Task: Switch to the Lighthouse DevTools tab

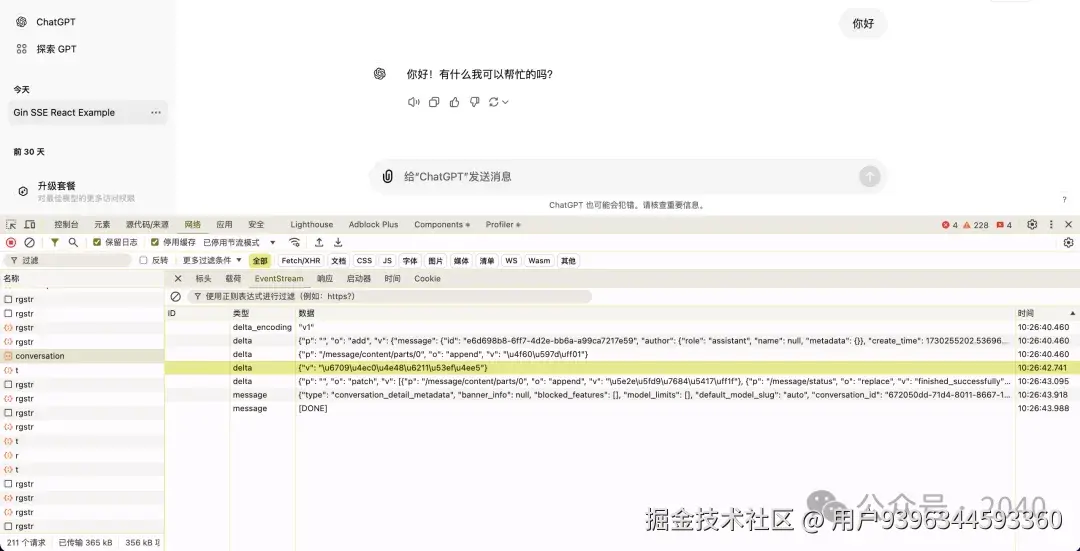Action: (311, 225)
